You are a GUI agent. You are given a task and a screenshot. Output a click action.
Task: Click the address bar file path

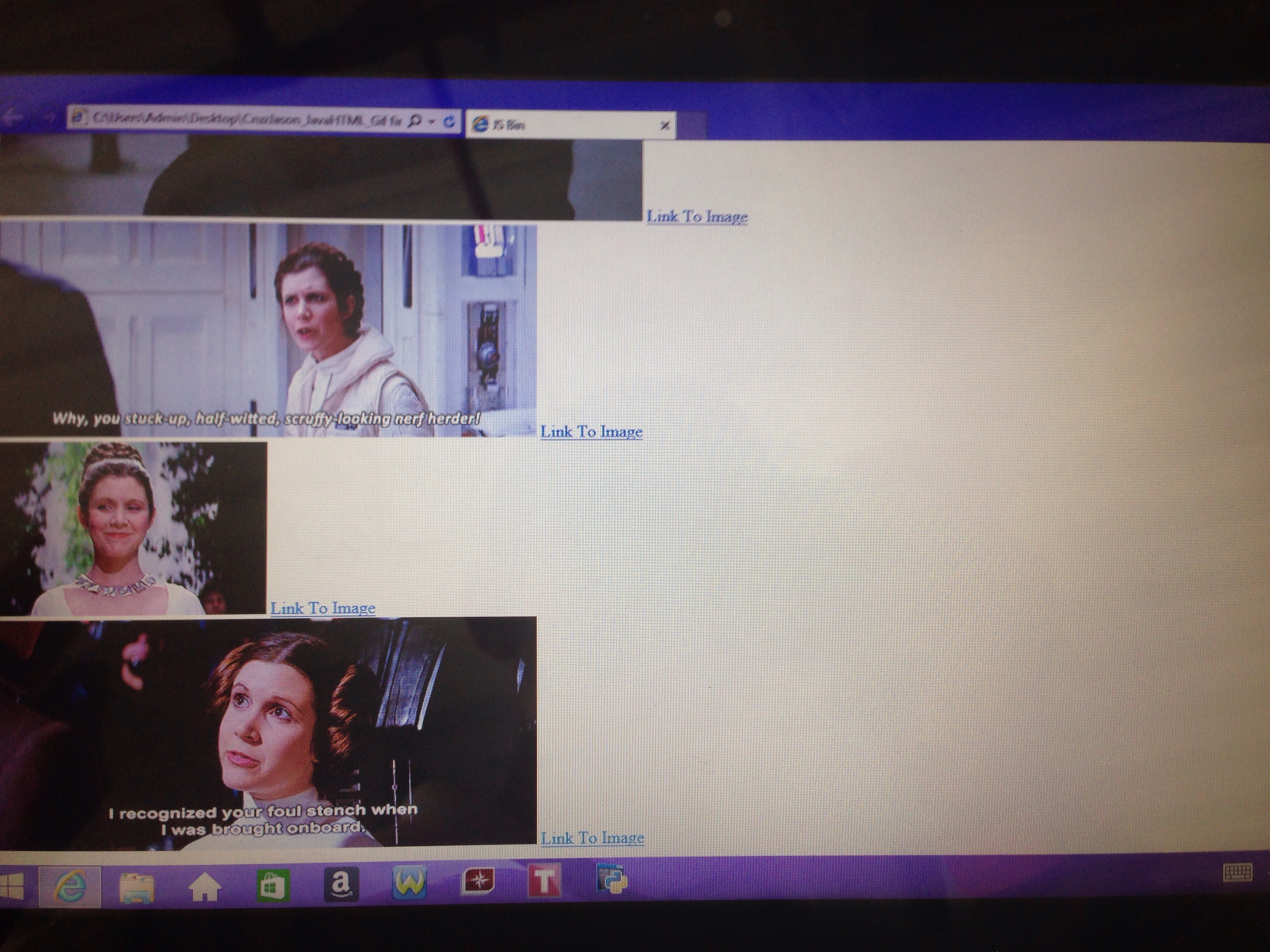(x=241, y=119)
